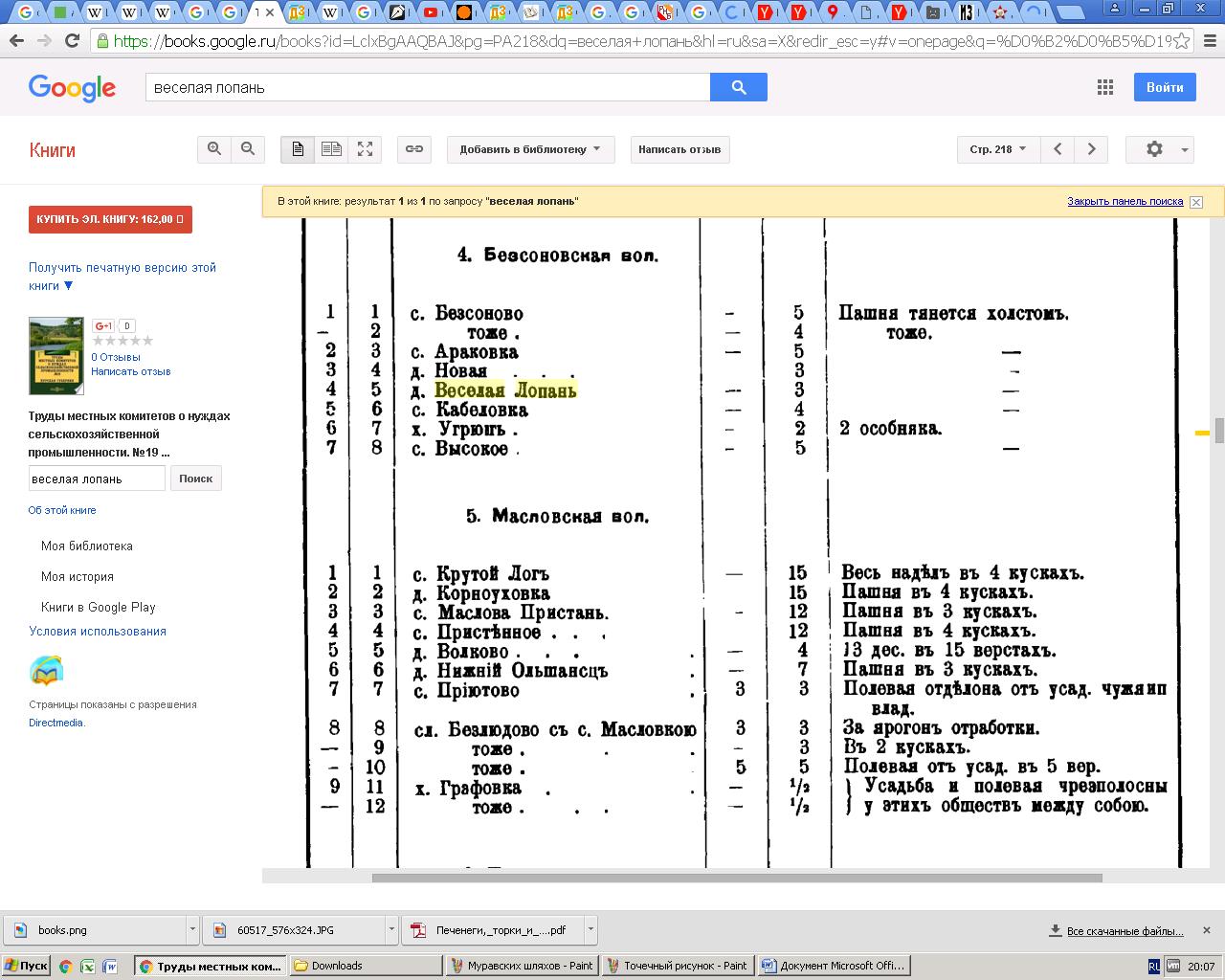This screenshot has width=1225, height=980.
Task: Switch to two-page view mode
Action: click(331, 149)
